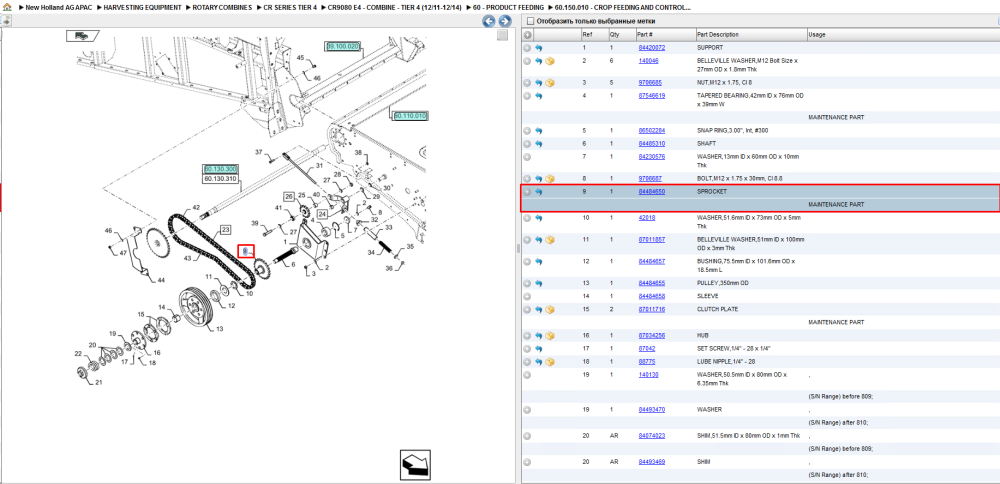Viewport: 1000px width, 484px height.
Task: Click diagram reference label 60.130.310
Action: 221,179
